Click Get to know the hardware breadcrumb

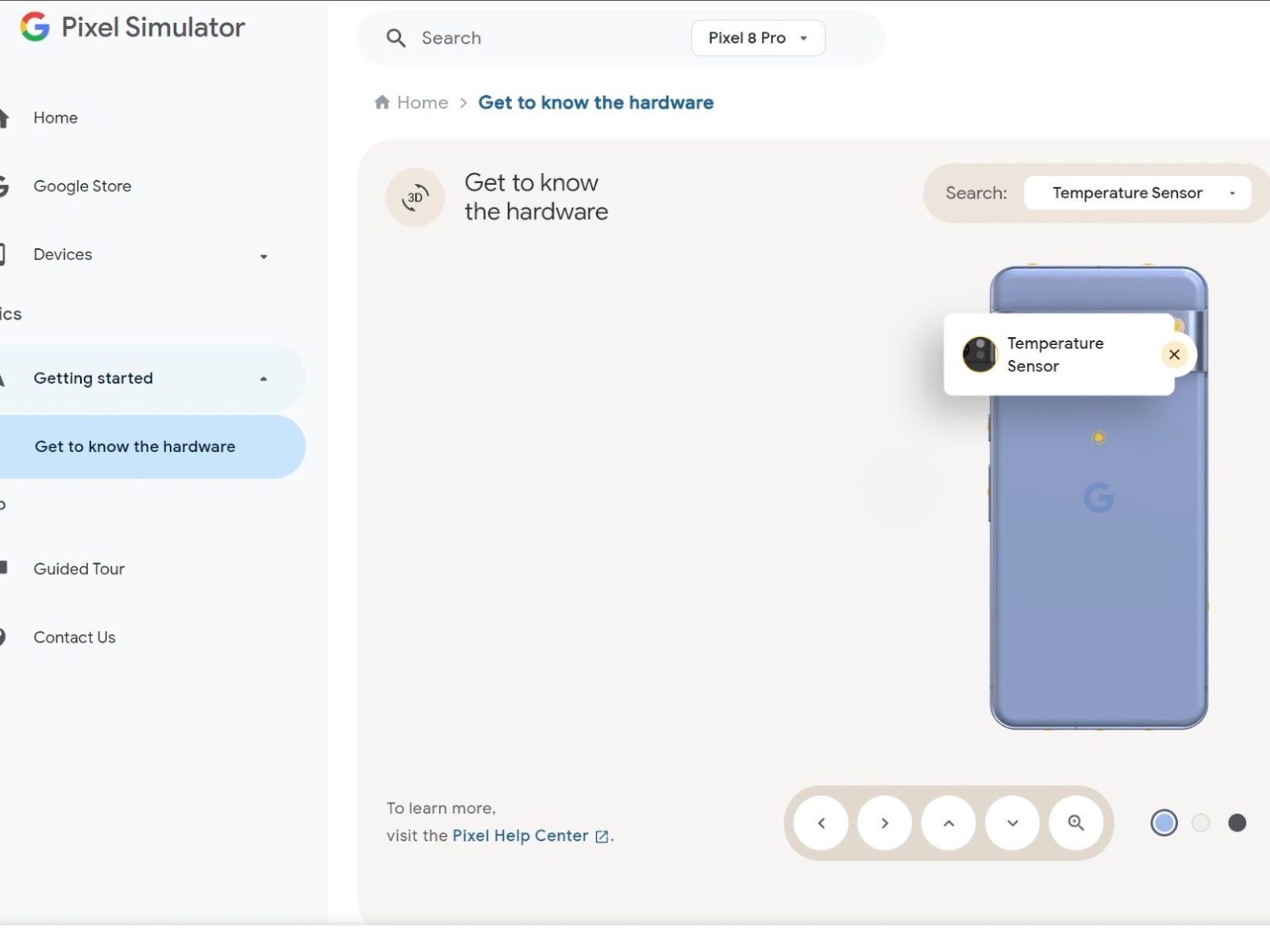596,102
